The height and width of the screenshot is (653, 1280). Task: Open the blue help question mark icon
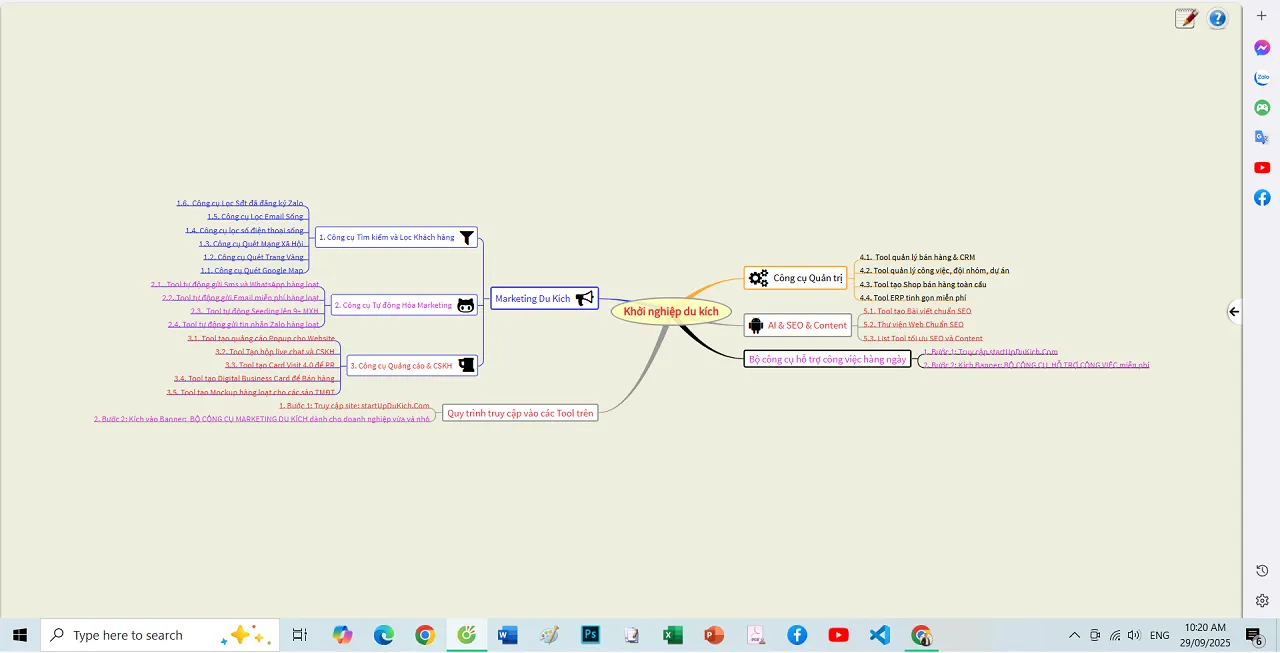(x=1217, y=17)
